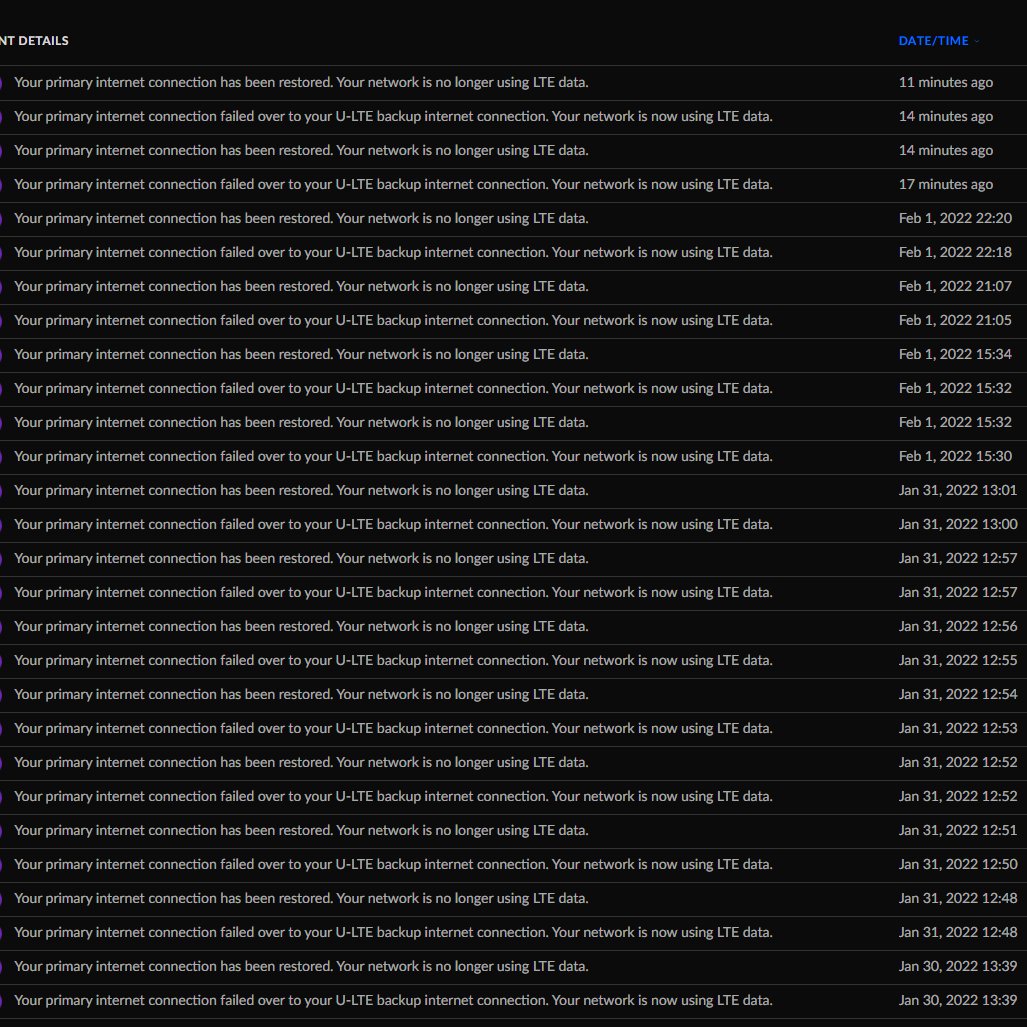Select the restored message dated Feb 1, 2022 15:34

[301, 355]
